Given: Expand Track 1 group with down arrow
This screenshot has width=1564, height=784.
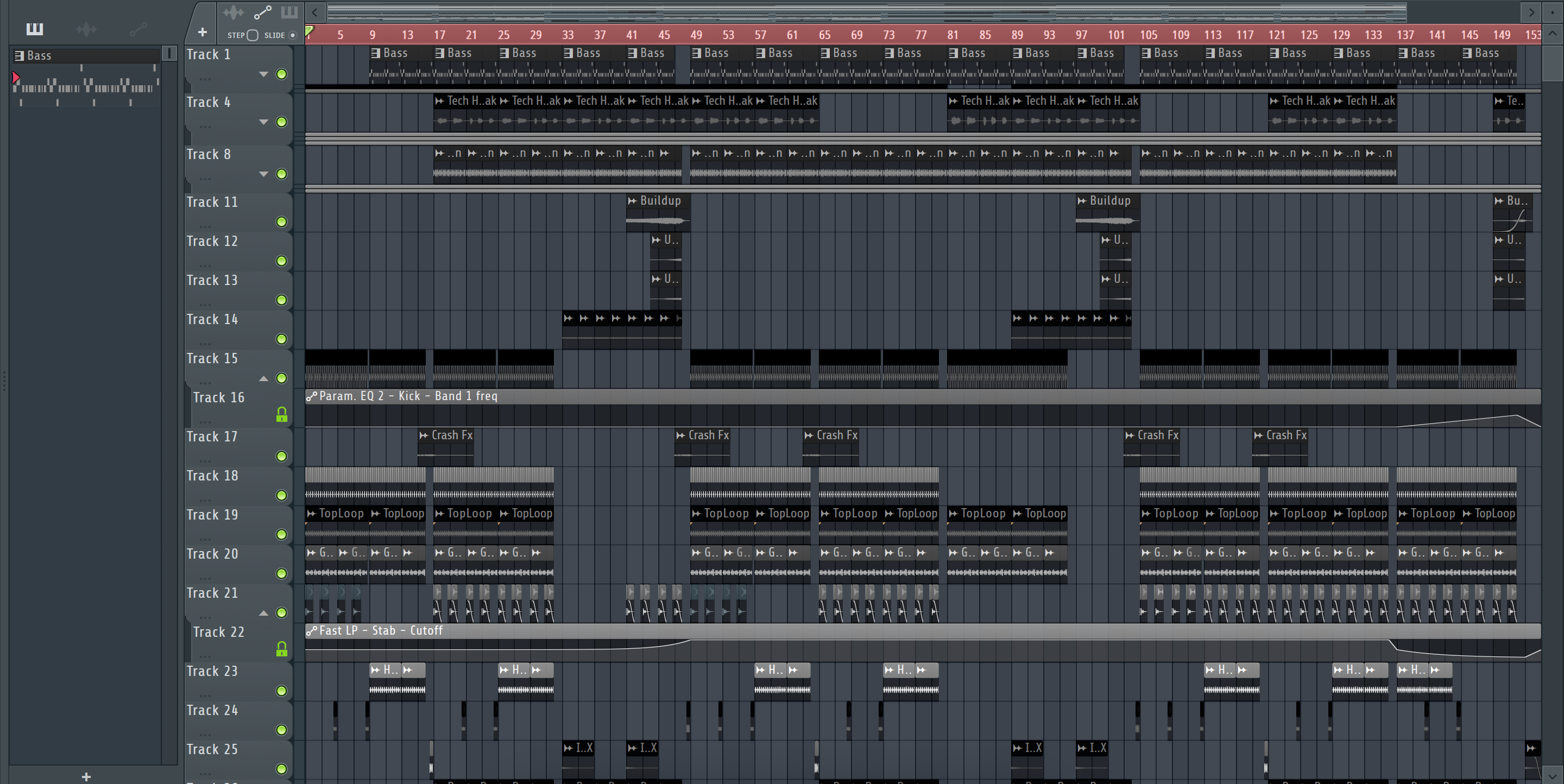Looking at the screenshot, I should point(263,74).
